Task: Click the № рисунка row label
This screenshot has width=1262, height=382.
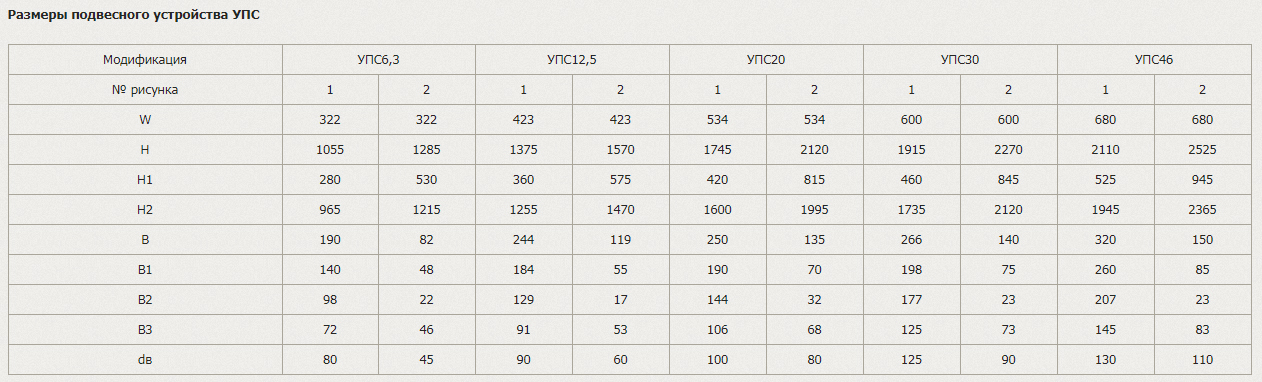Action: [x=145, y=90]
